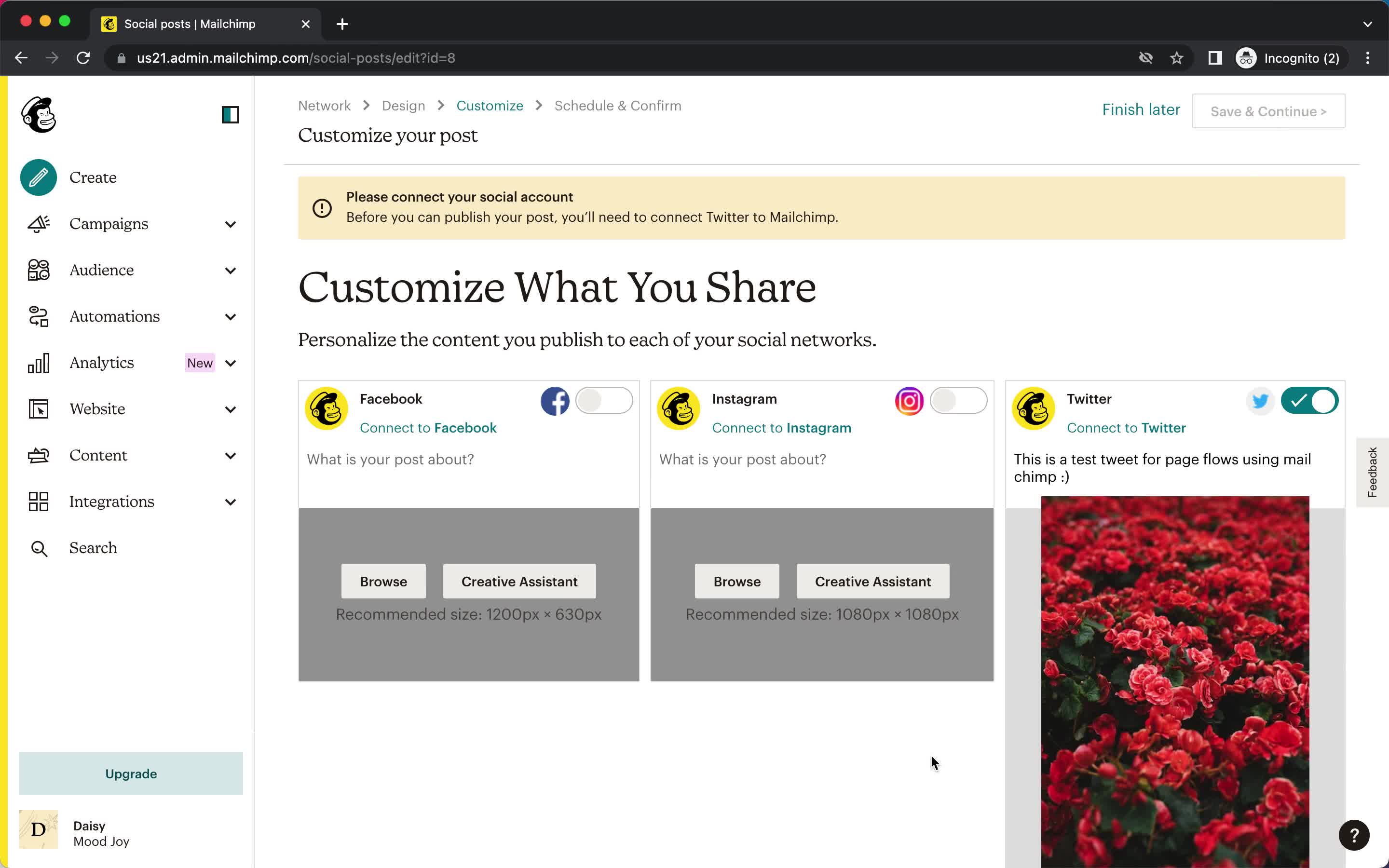Viewport: 1389px width, 868px height.
Task: Open the Integrations icon
Action: pos(37,501)
